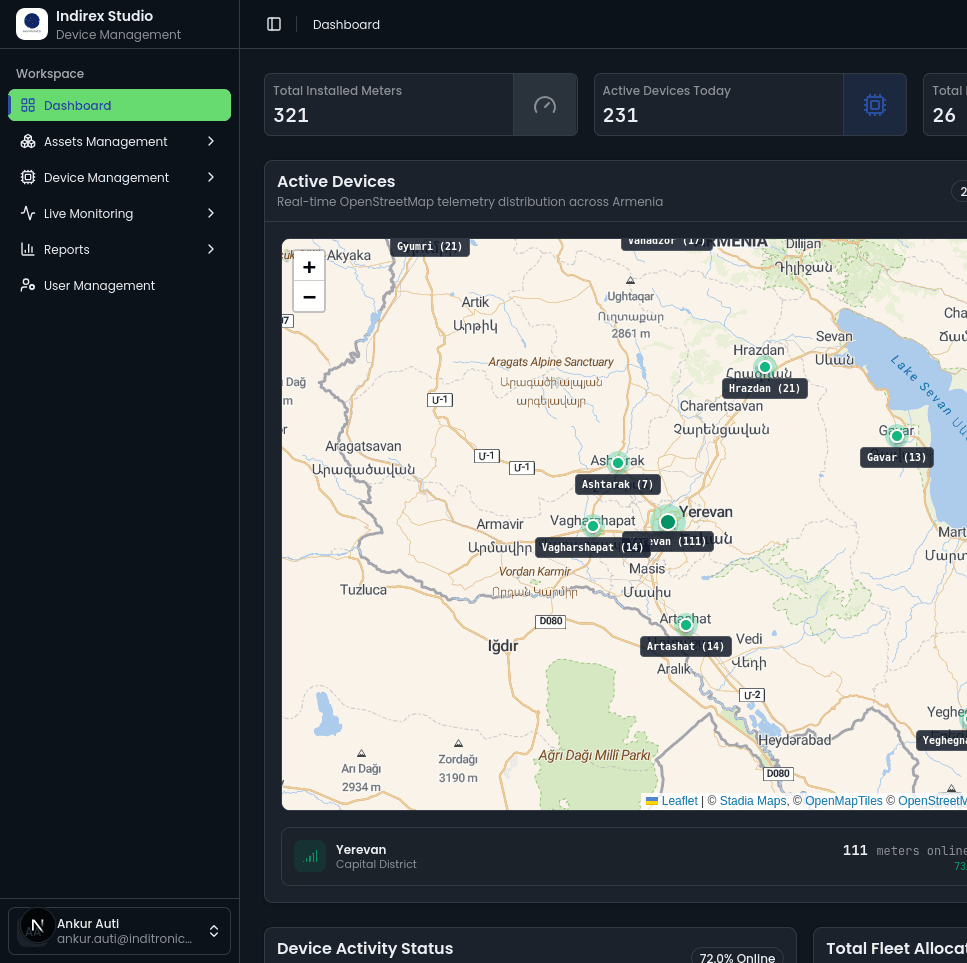Click the Ashtarak (7) map label
The image size is (967, 963).
point(617,485)
